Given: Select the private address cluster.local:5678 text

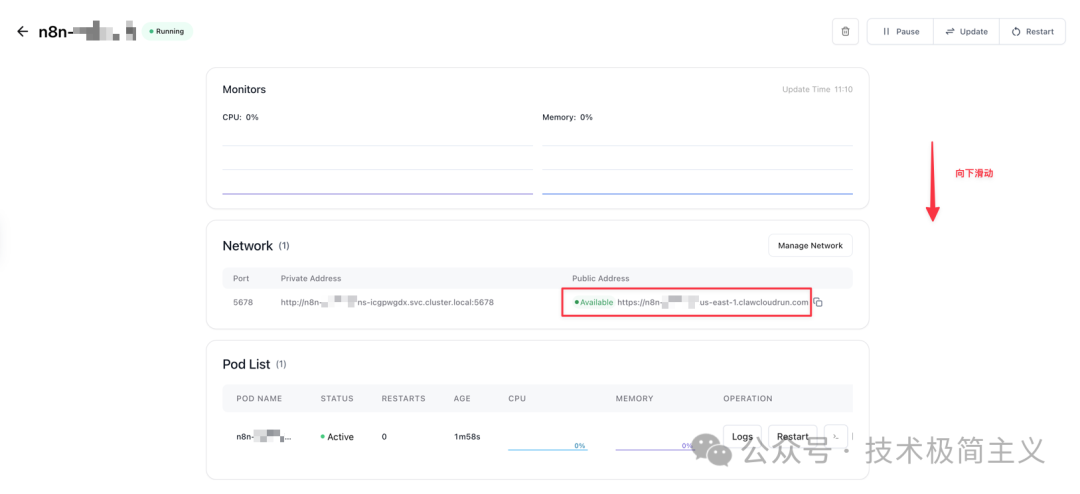Looking at the screenshot, I should point(387,302).
